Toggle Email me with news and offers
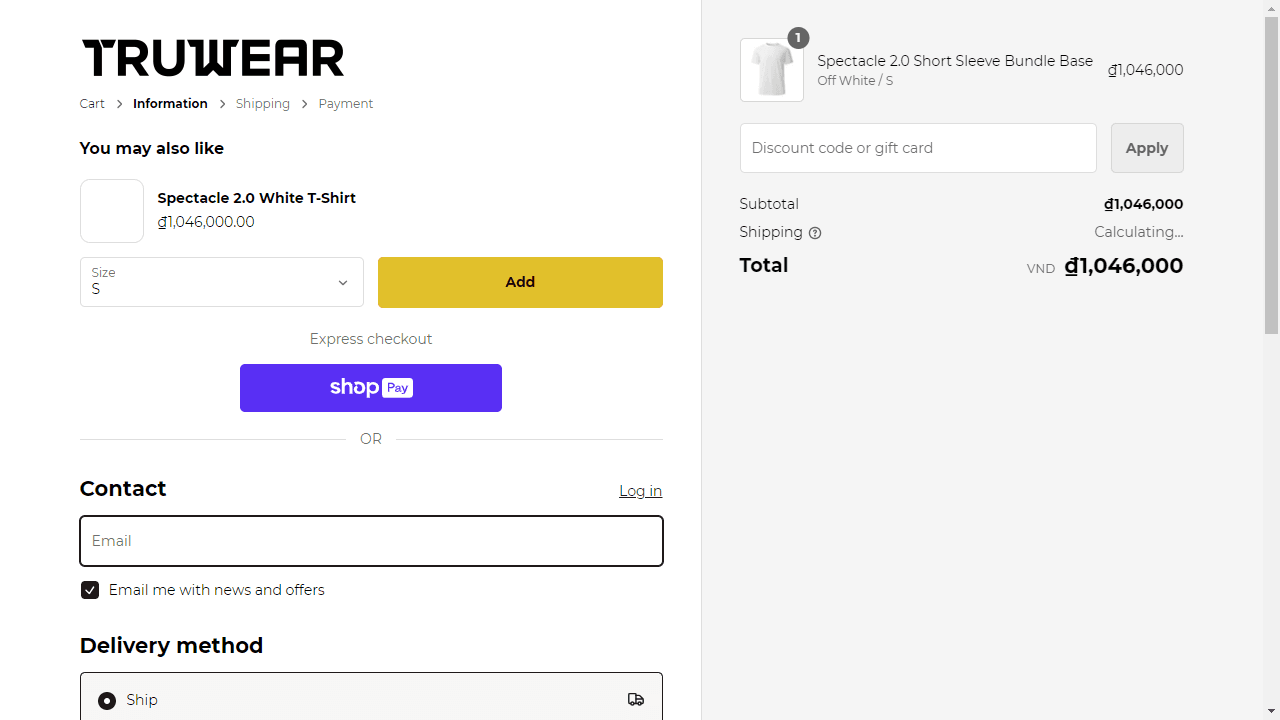Screen dimensions: 1280x720 point(90,590)
